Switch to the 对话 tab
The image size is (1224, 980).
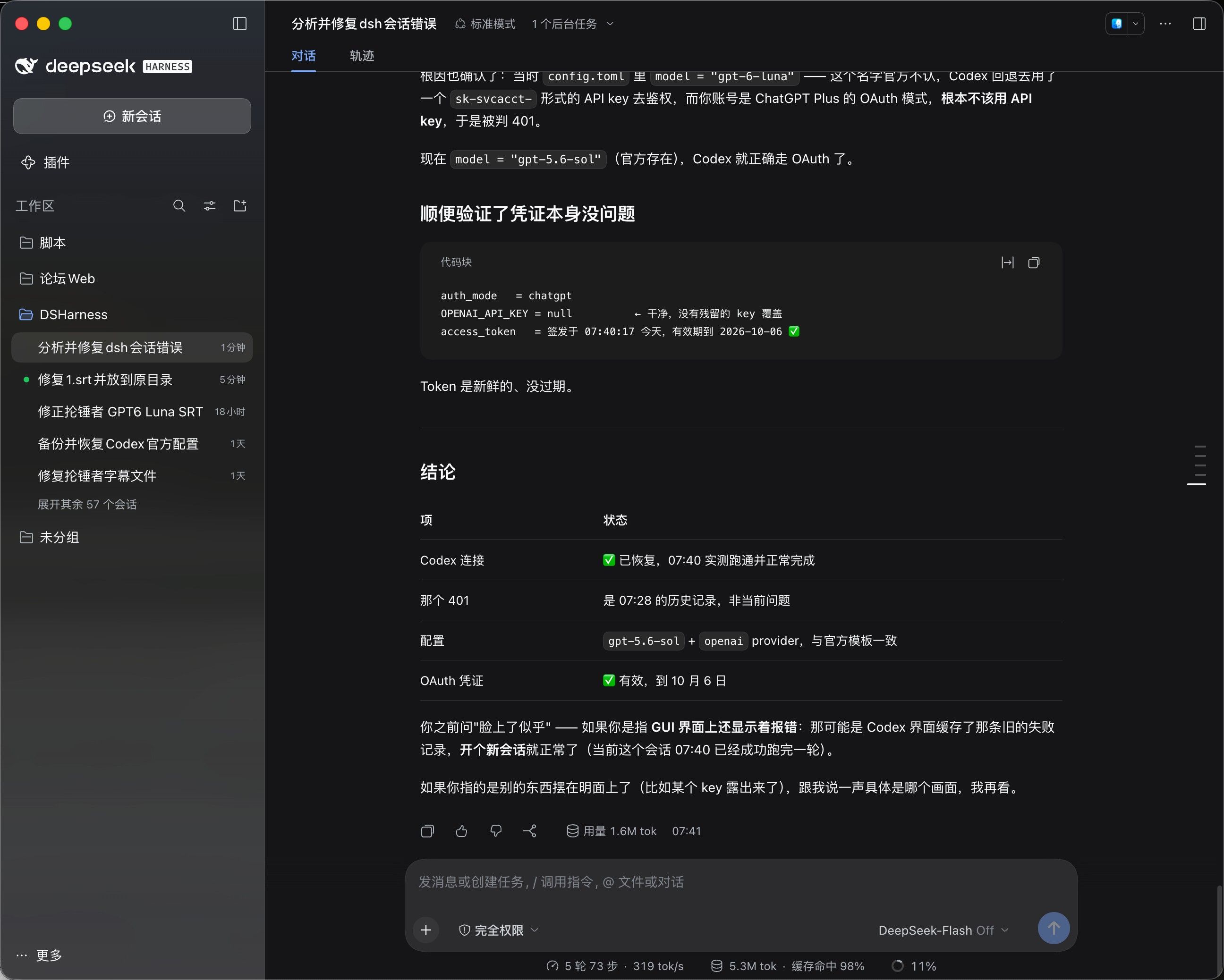(303, 56)
